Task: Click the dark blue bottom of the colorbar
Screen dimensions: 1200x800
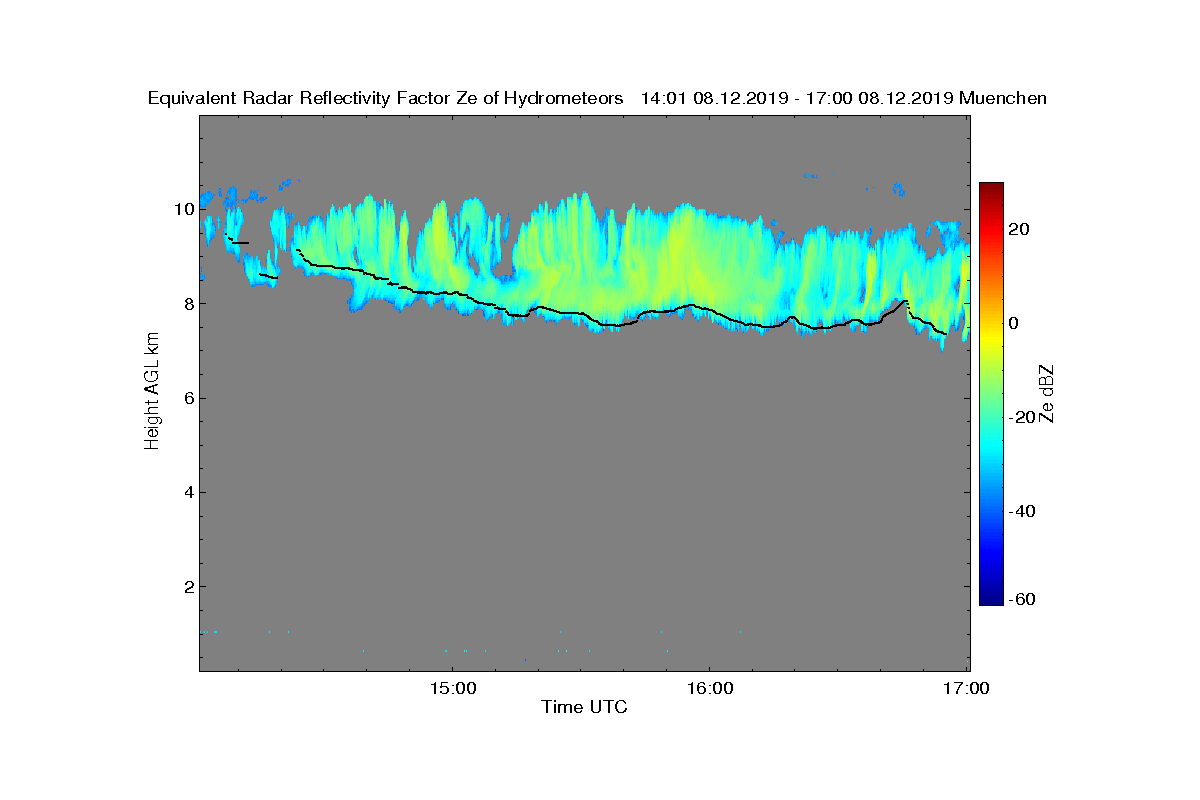Action: point(991,598)
